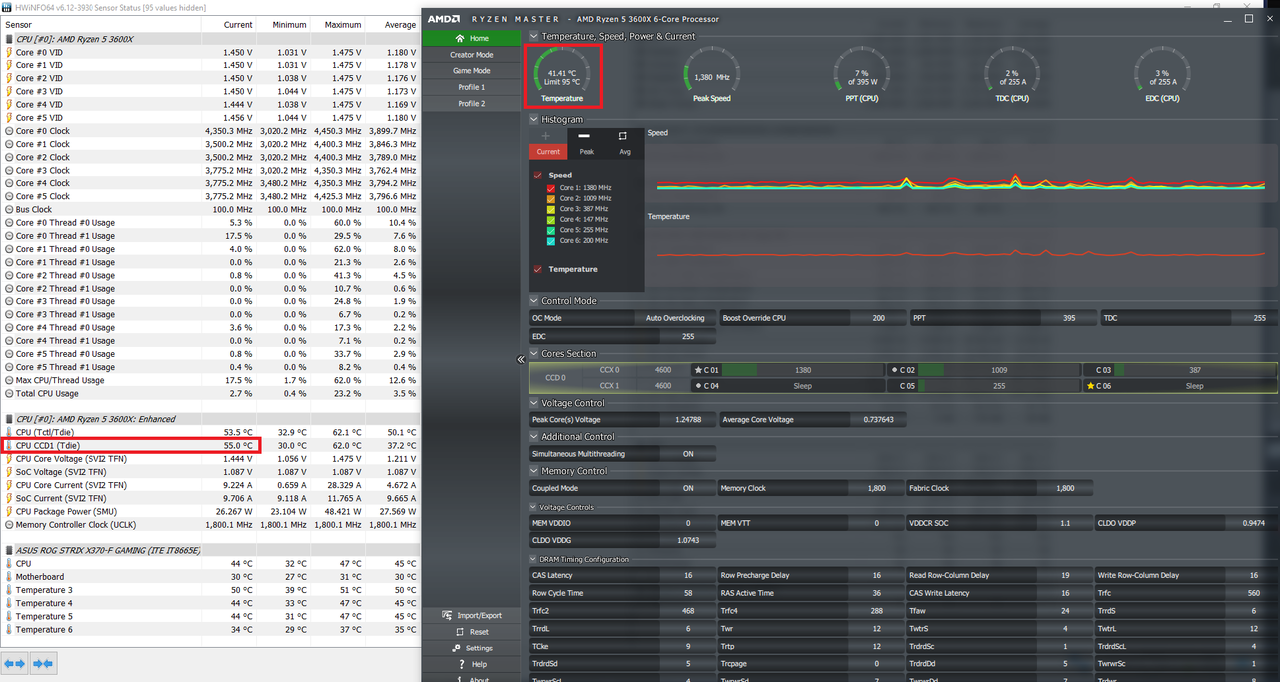The height and width of the screenshot is (682, 1280).
Task: Select the Avg histogram tab
Action: pyautogui.click(x=625, y=152)
